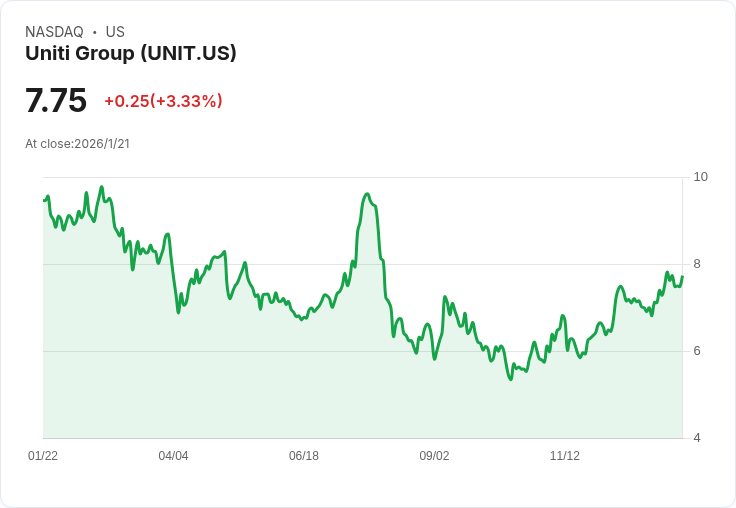The width and height of the screenshot is (736, 508).
Task: Click the price line's starting point at 01/22
Action: pos(44,200)
